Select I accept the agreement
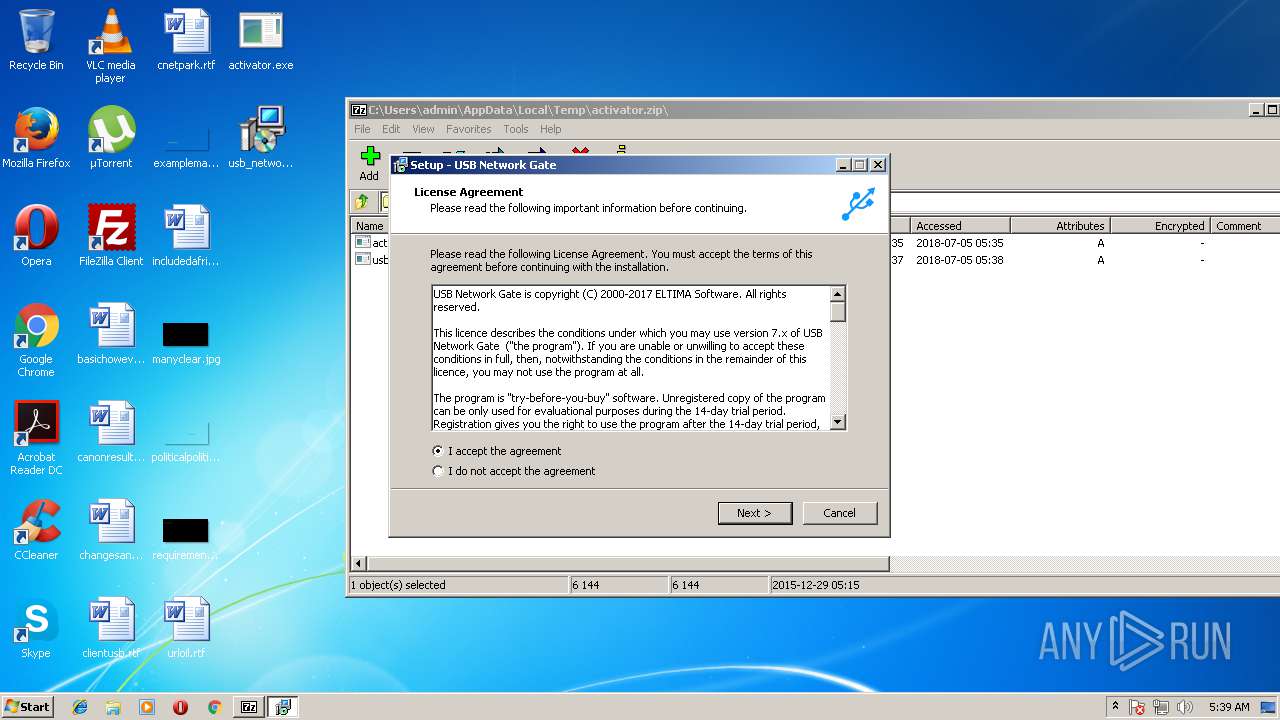Image resolution: width=1280 pixels, height=720 pixels. [x=497, y=451]
